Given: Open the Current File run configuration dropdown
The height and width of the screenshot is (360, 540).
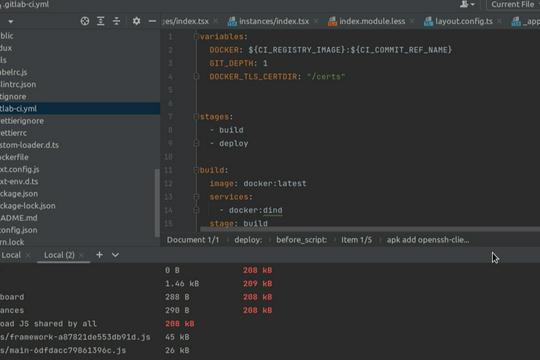Looking at the screenshot, I should [513, 4].
